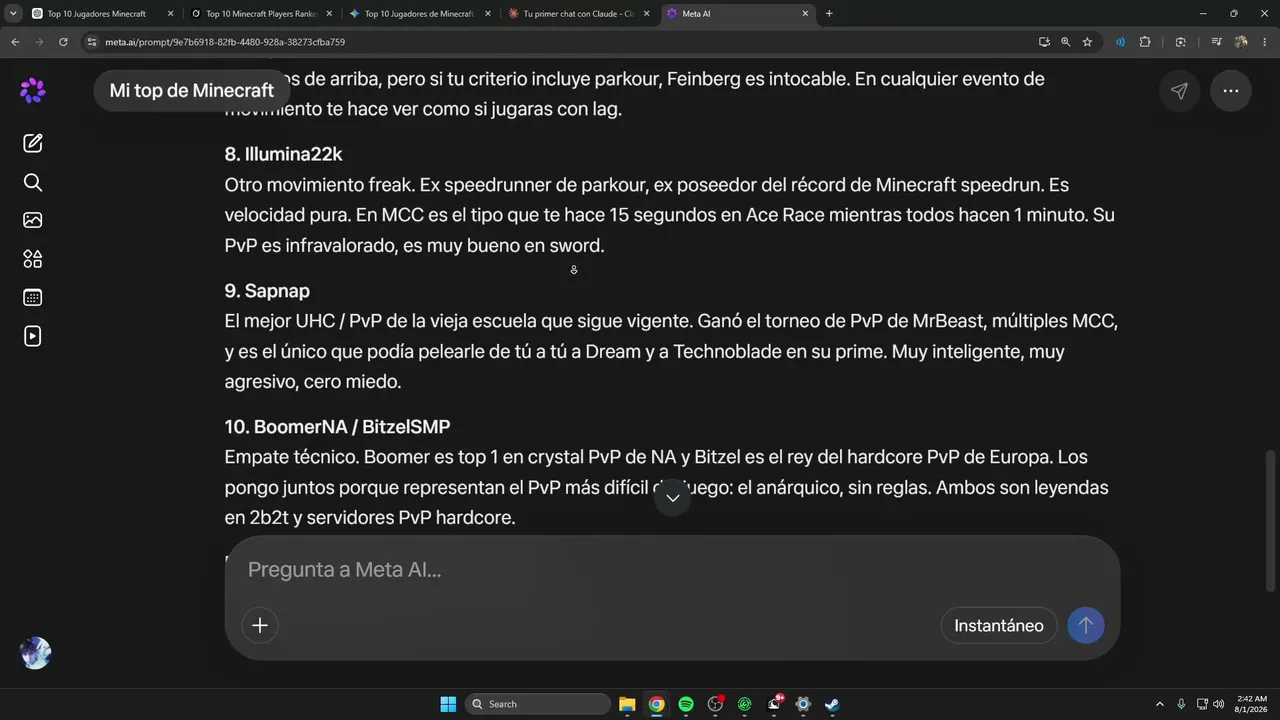Open the Windows Start menu
This screenshot has width=1280, height=720.
448,704
